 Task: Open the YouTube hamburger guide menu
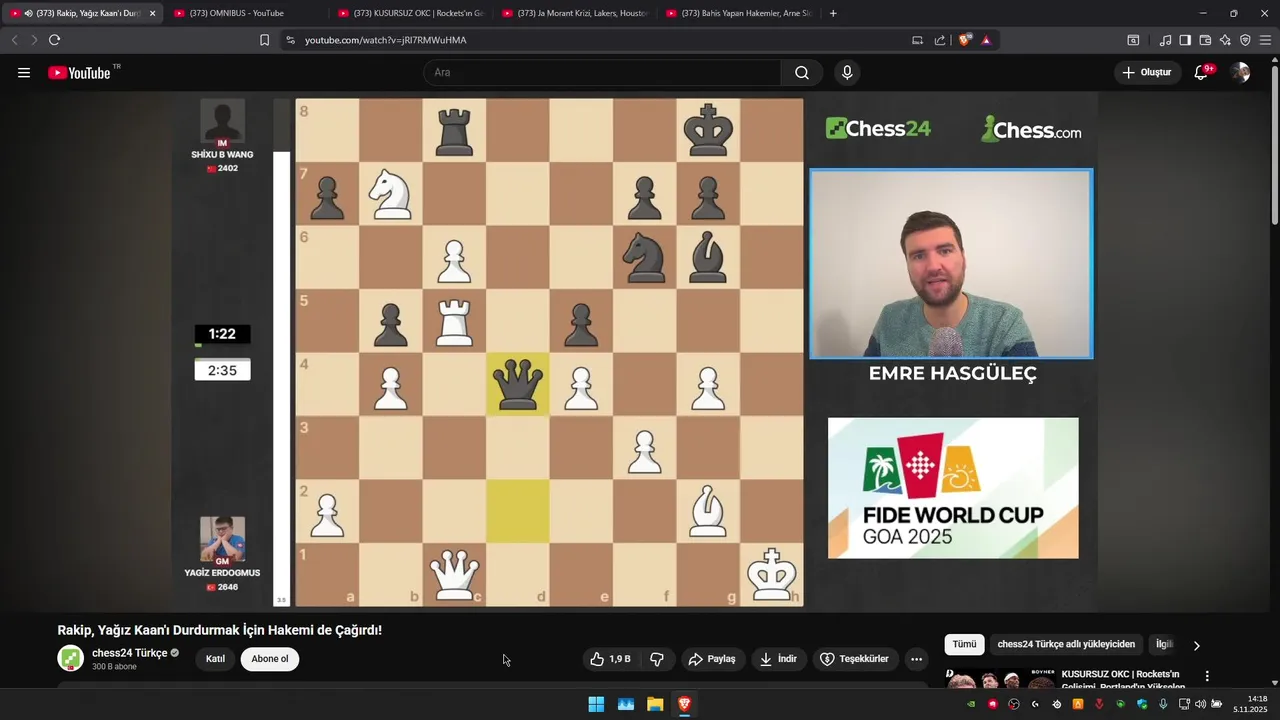click(x=24, y=73)
